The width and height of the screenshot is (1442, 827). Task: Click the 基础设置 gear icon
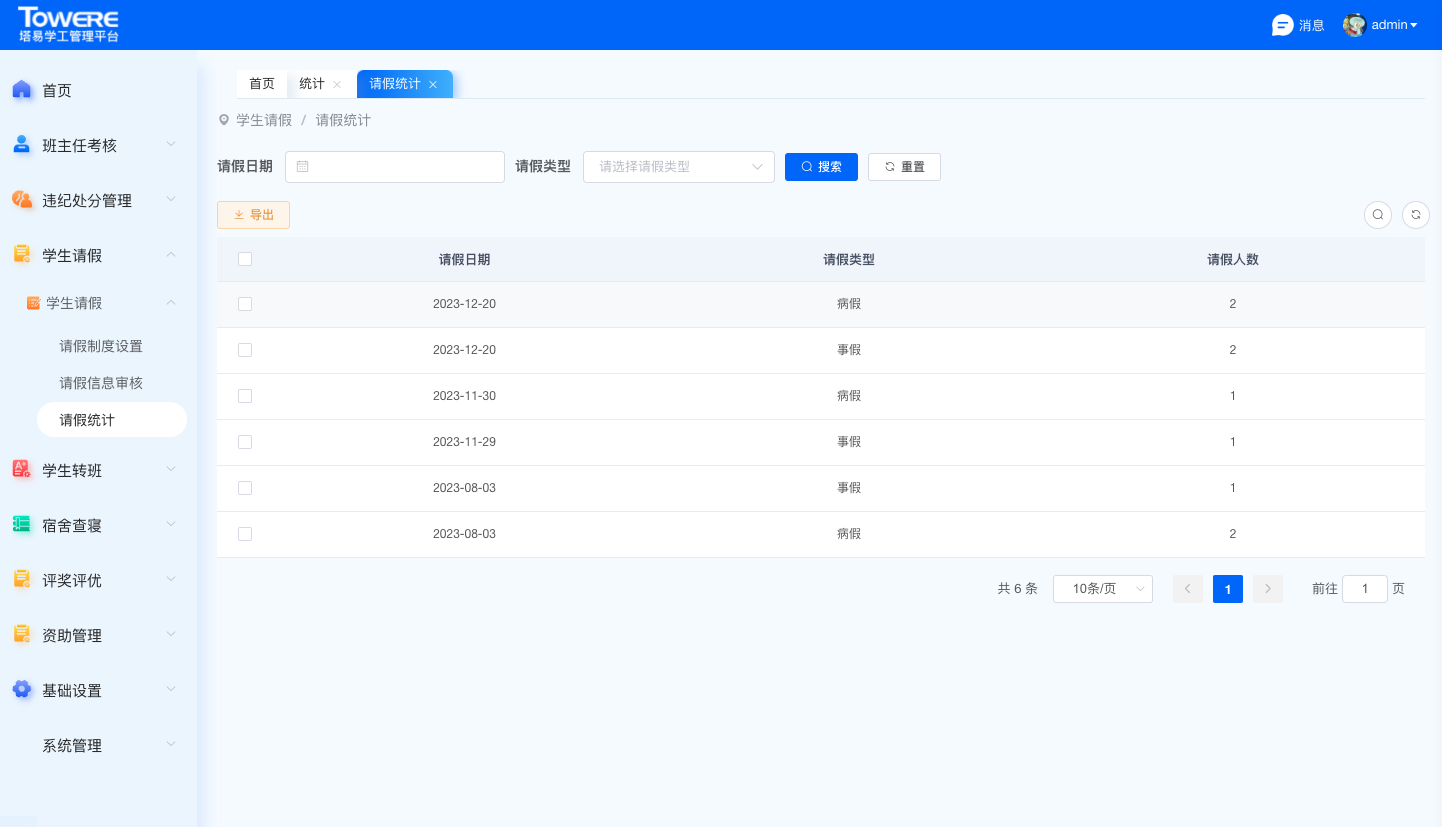[x=22, y=690]
